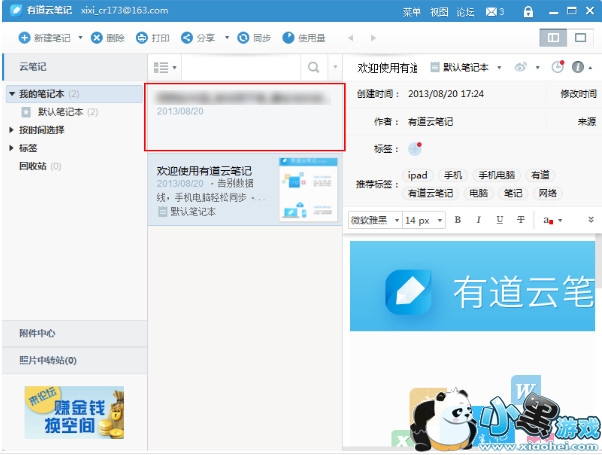The height and width of the screenshot is (455, 602).
Task: Open the Photo Transfer Station (照片中转站)
Action: click(75, 361)
